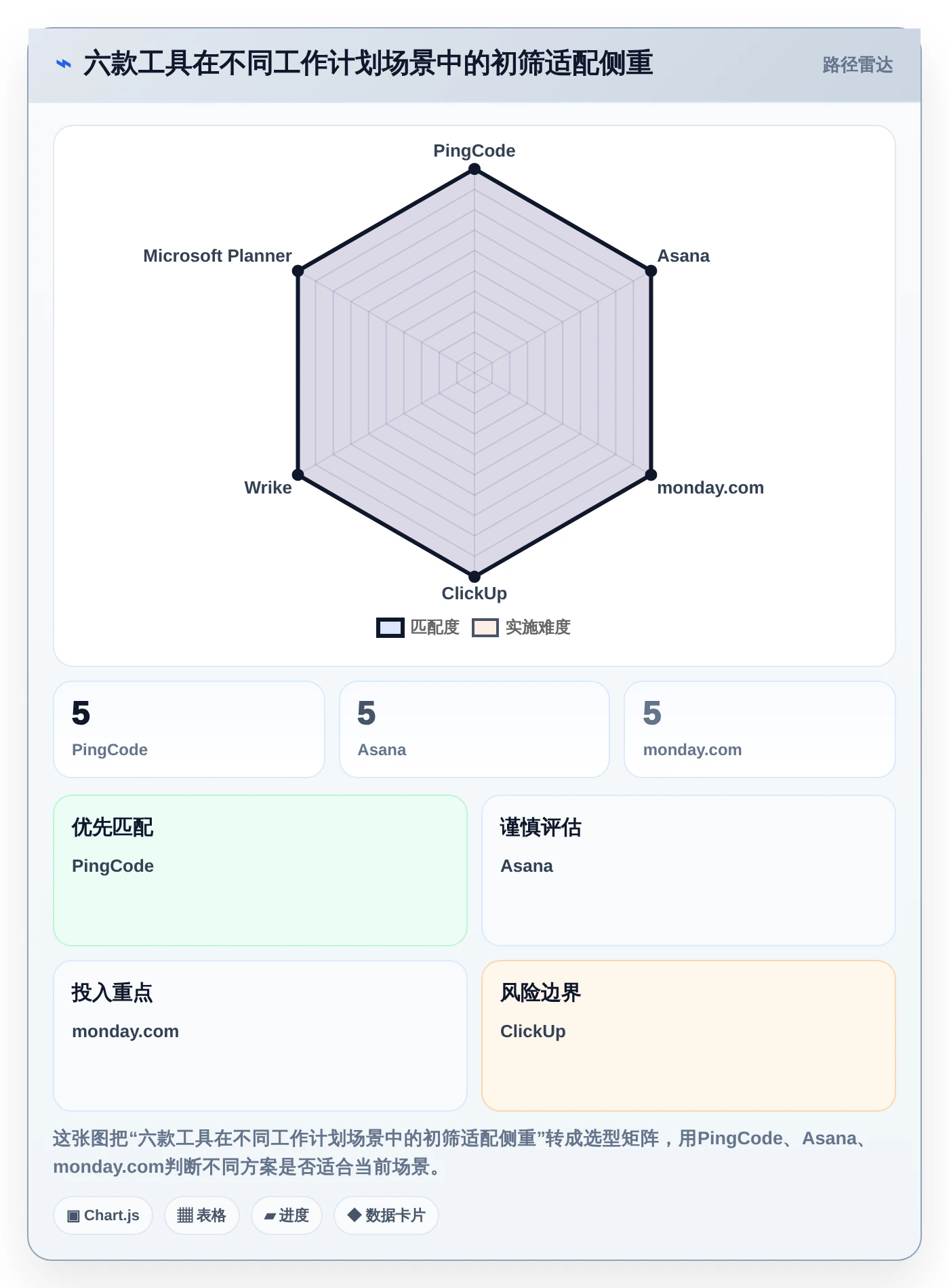The height and width of the screenshot is (1288, 949).
Task: Select the 优先匹配 green card
Action: (x=260, y=870)
